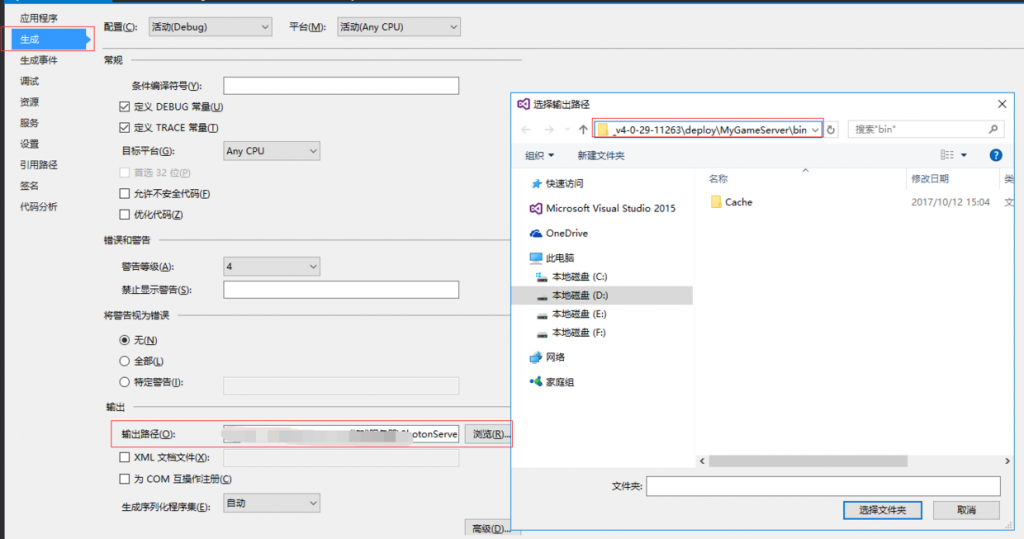
Task: Click the refresh icon beside address bar
Action: [x=831, y=130]
